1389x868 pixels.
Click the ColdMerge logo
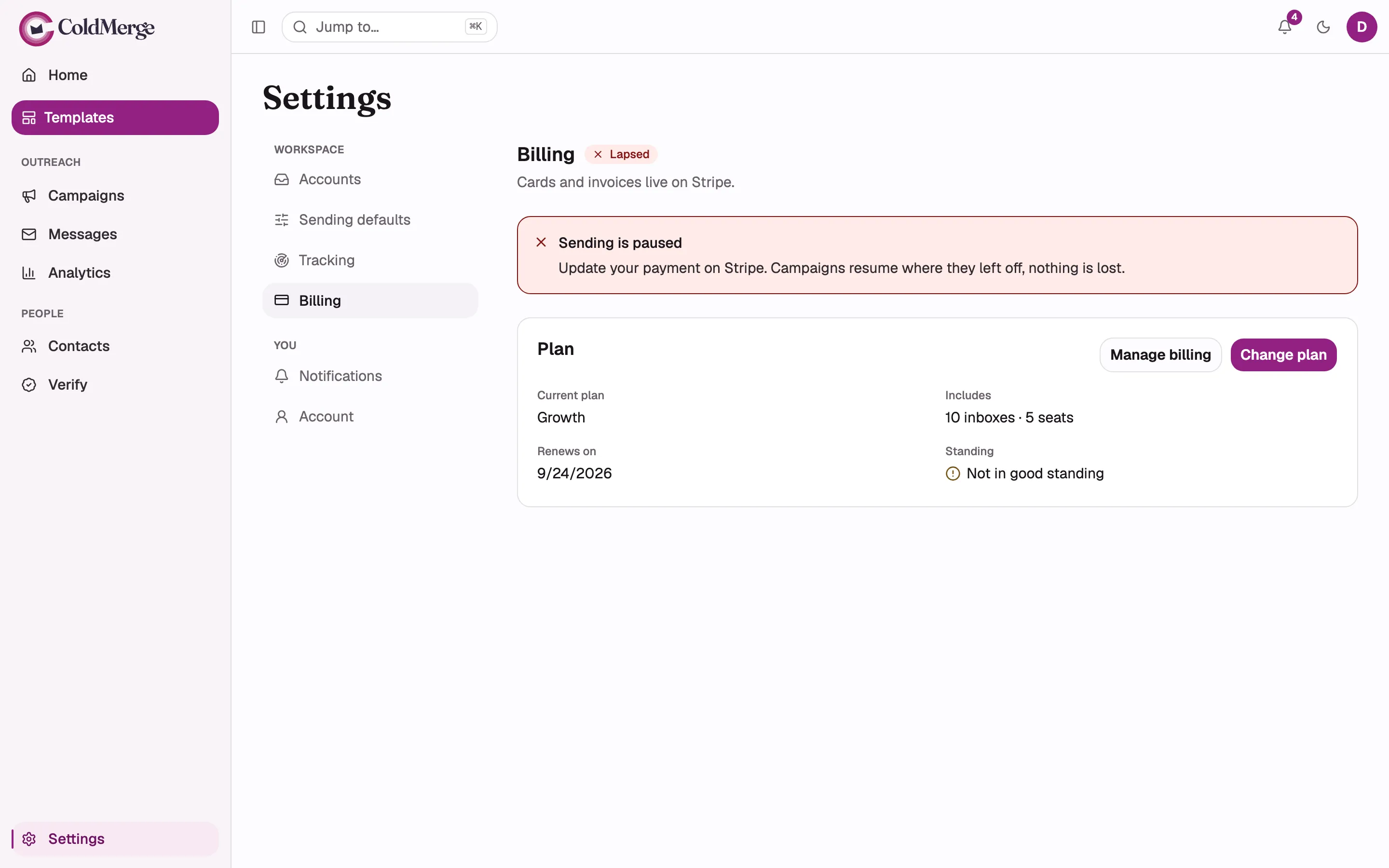pos(87,28)
